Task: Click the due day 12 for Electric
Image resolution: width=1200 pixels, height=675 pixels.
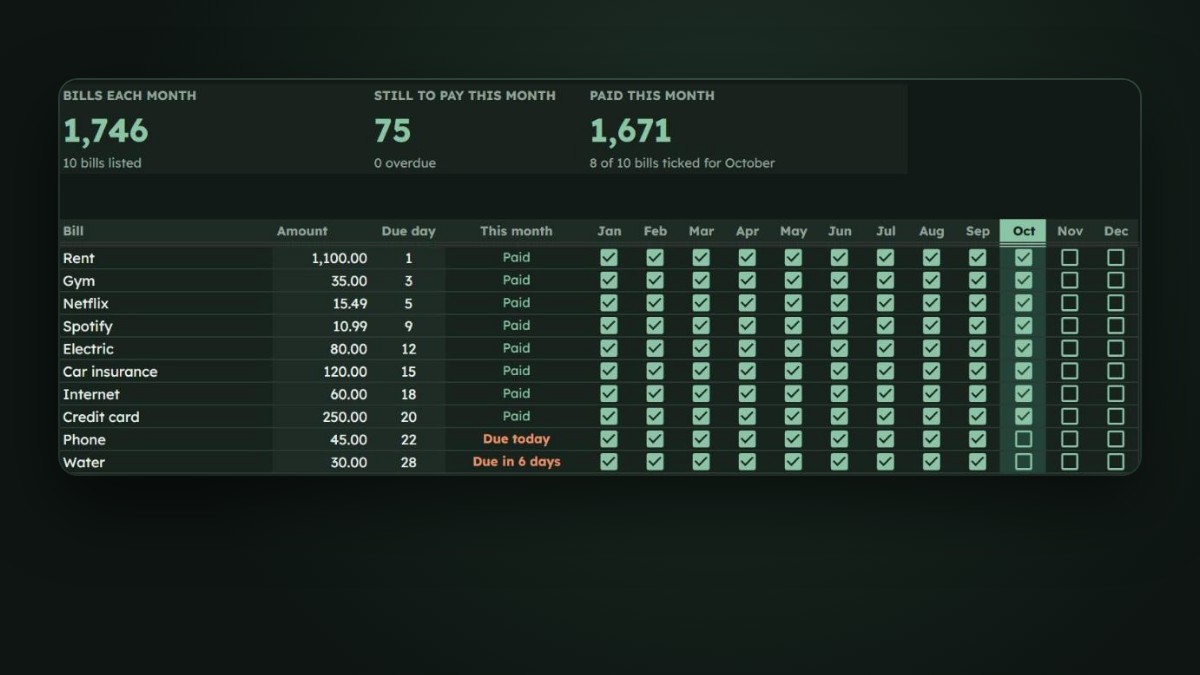Action: 408,349
